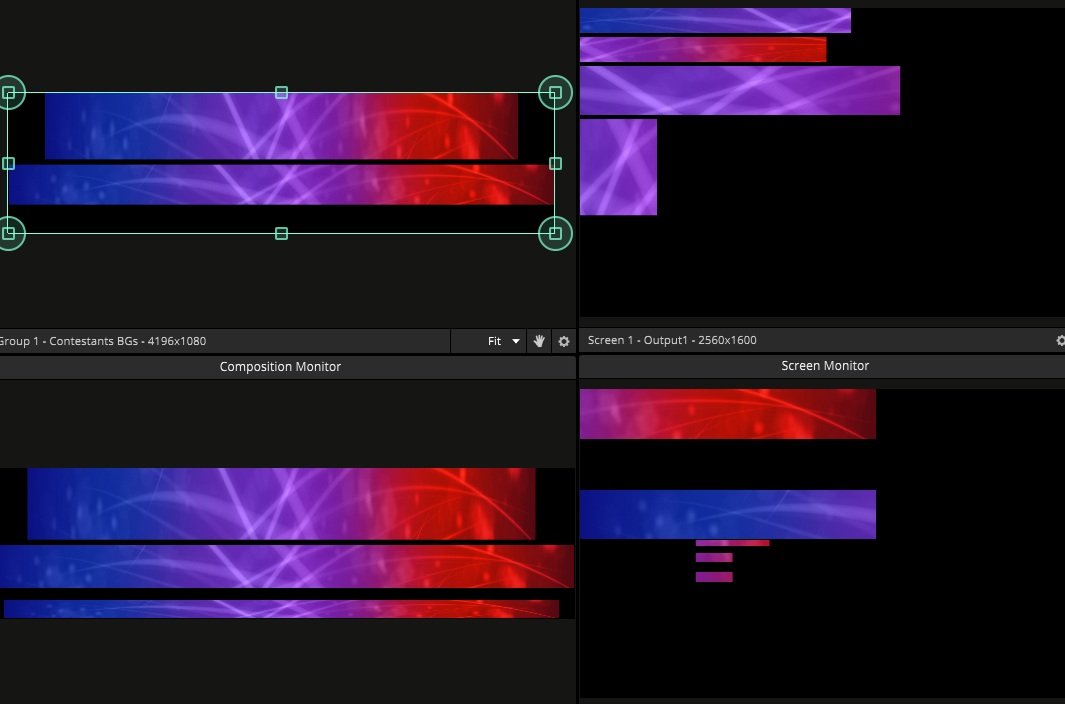Click the bottom-right corner transform handle

pyautogui.click(x=555, y=233)
